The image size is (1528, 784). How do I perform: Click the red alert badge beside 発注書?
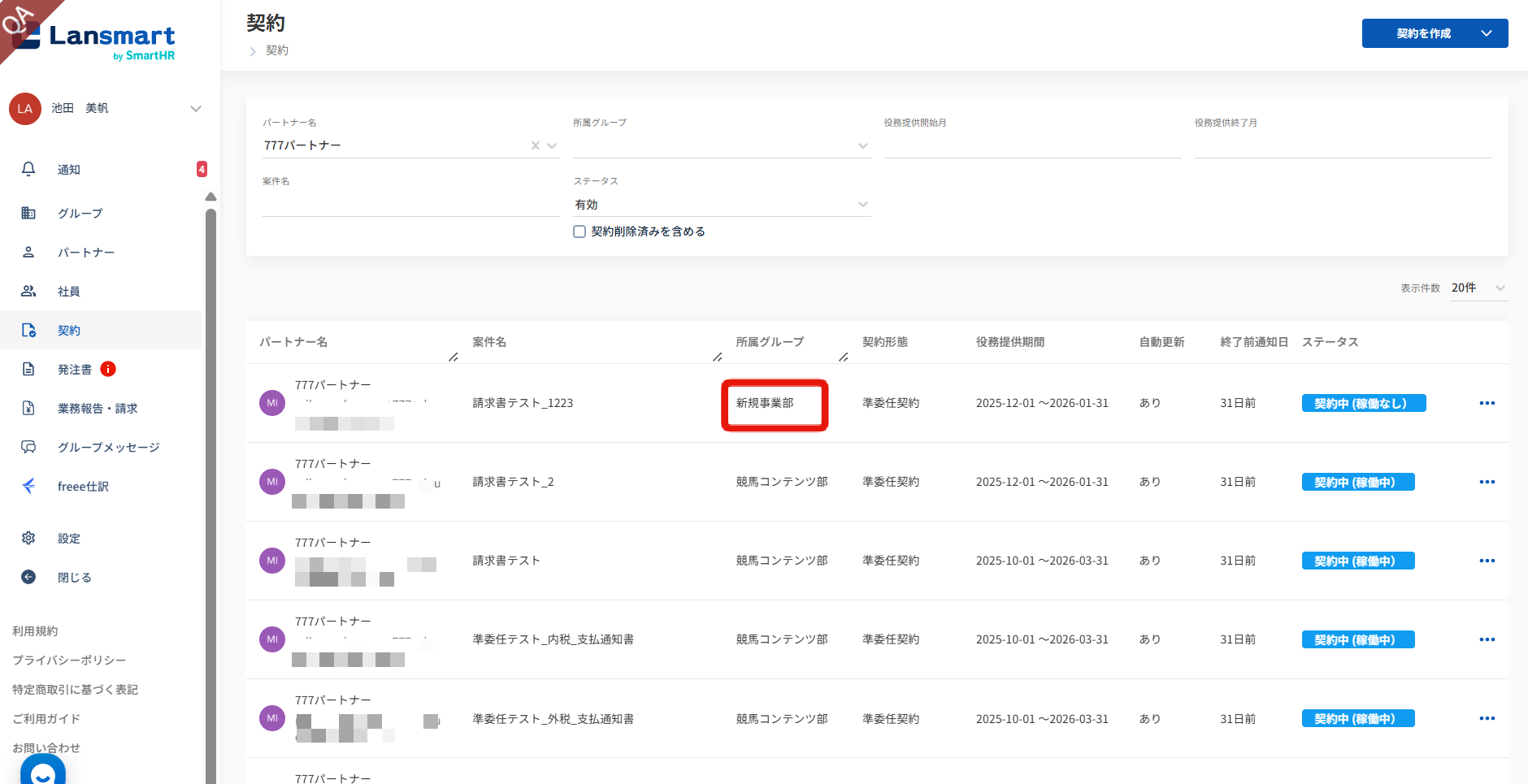(108, 369)
